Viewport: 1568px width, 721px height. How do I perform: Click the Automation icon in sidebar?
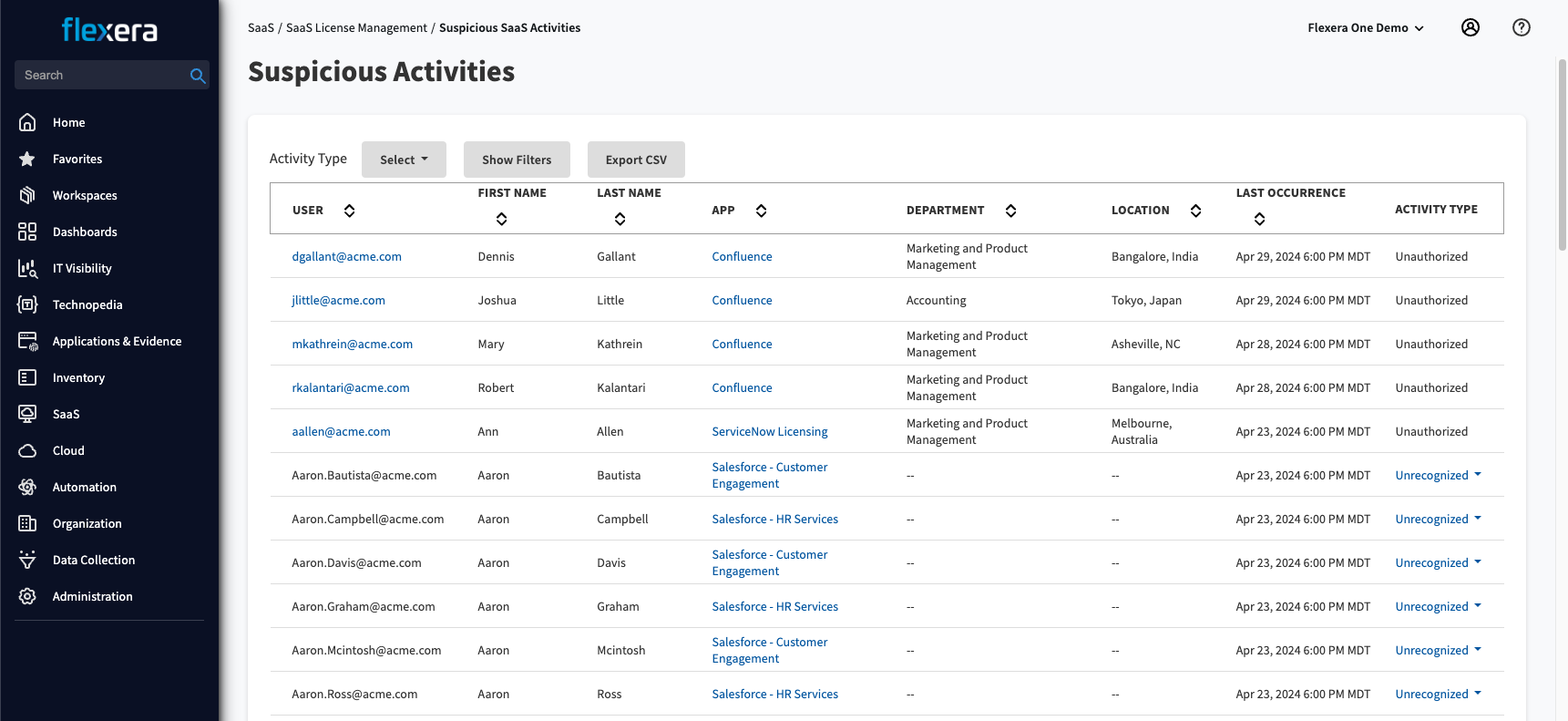(x=27, y=487)
